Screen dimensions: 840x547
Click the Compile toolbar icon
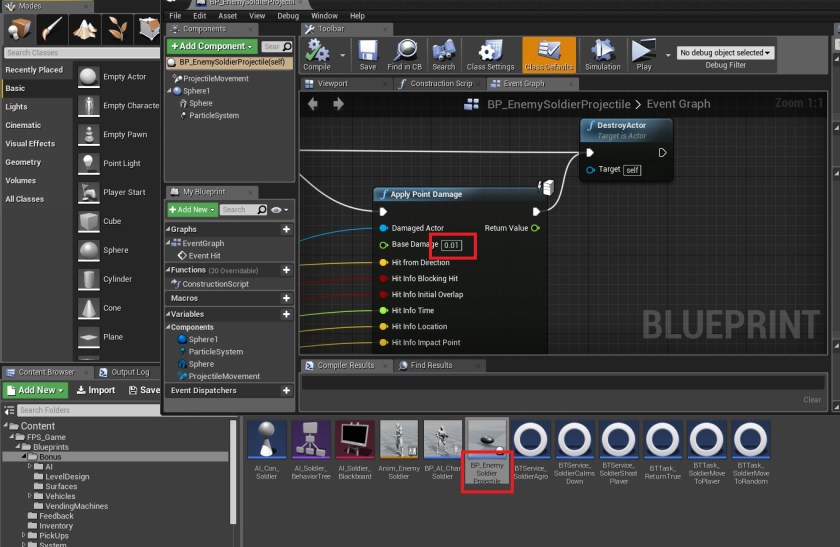317,53
